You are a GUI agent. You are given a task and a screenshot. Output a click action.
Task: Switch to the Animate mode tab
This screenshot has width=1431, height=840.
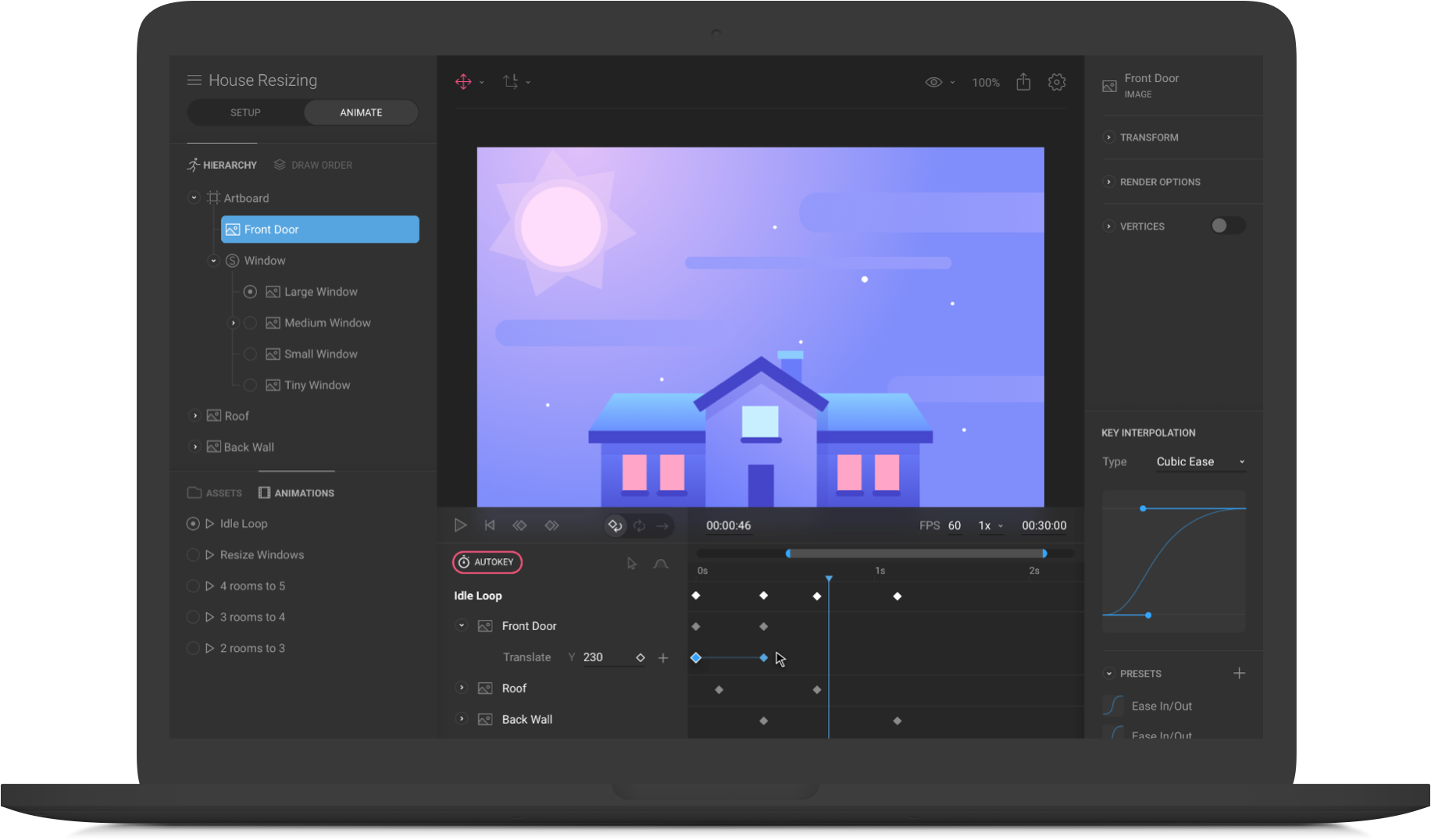pos(361,112)
